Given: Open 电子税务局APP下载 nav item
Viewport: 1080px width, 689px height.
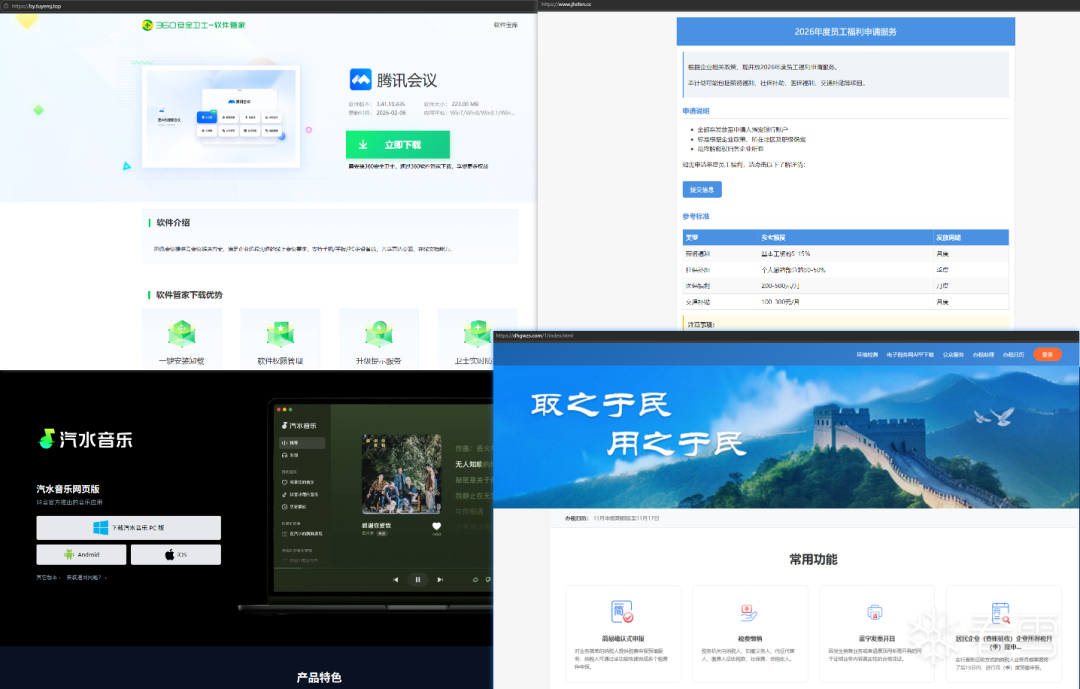Looking at the screenshot, I should coord(910,355).
